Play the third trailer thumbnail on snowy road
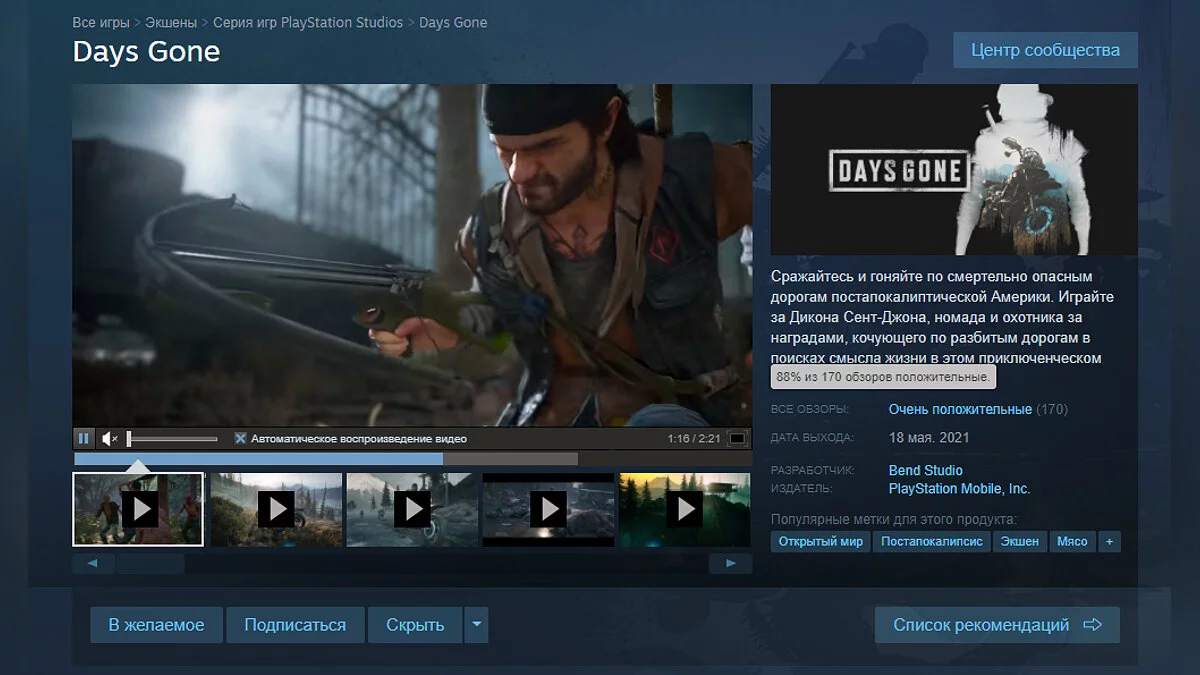 click(x=411, y=509)
